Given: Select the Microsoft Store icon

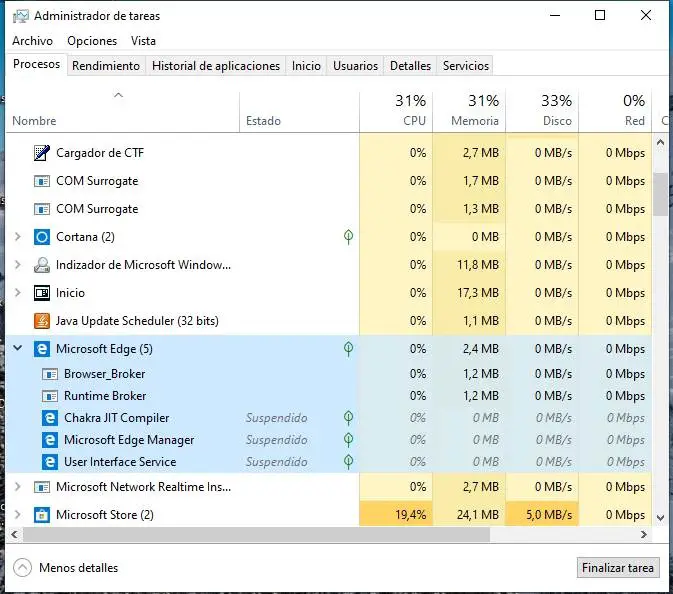Looking at the screenshot, I should pyautogui.click(x=42, y=515).
